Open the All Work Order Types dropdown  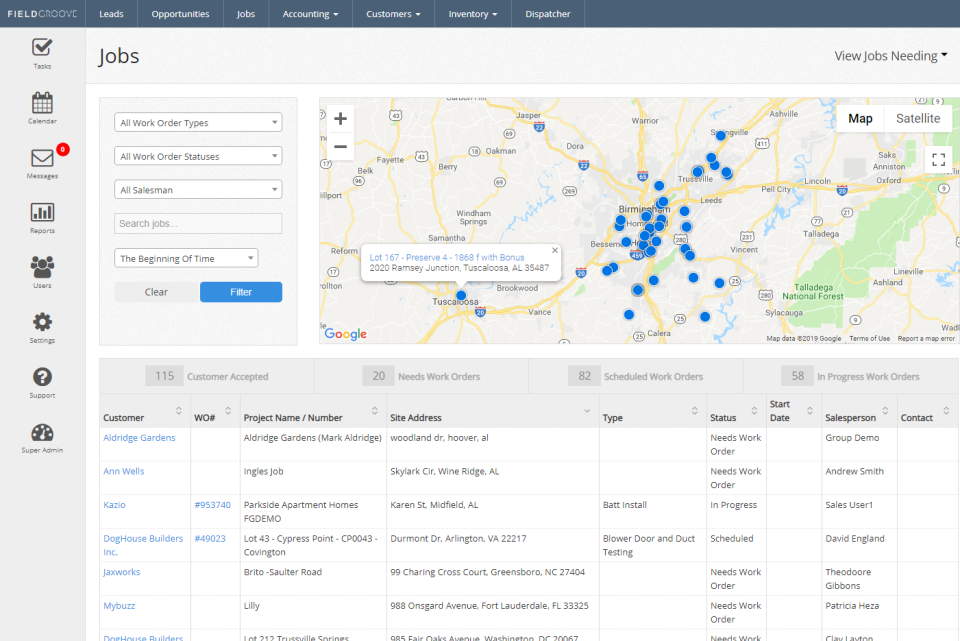click(197, 121)
